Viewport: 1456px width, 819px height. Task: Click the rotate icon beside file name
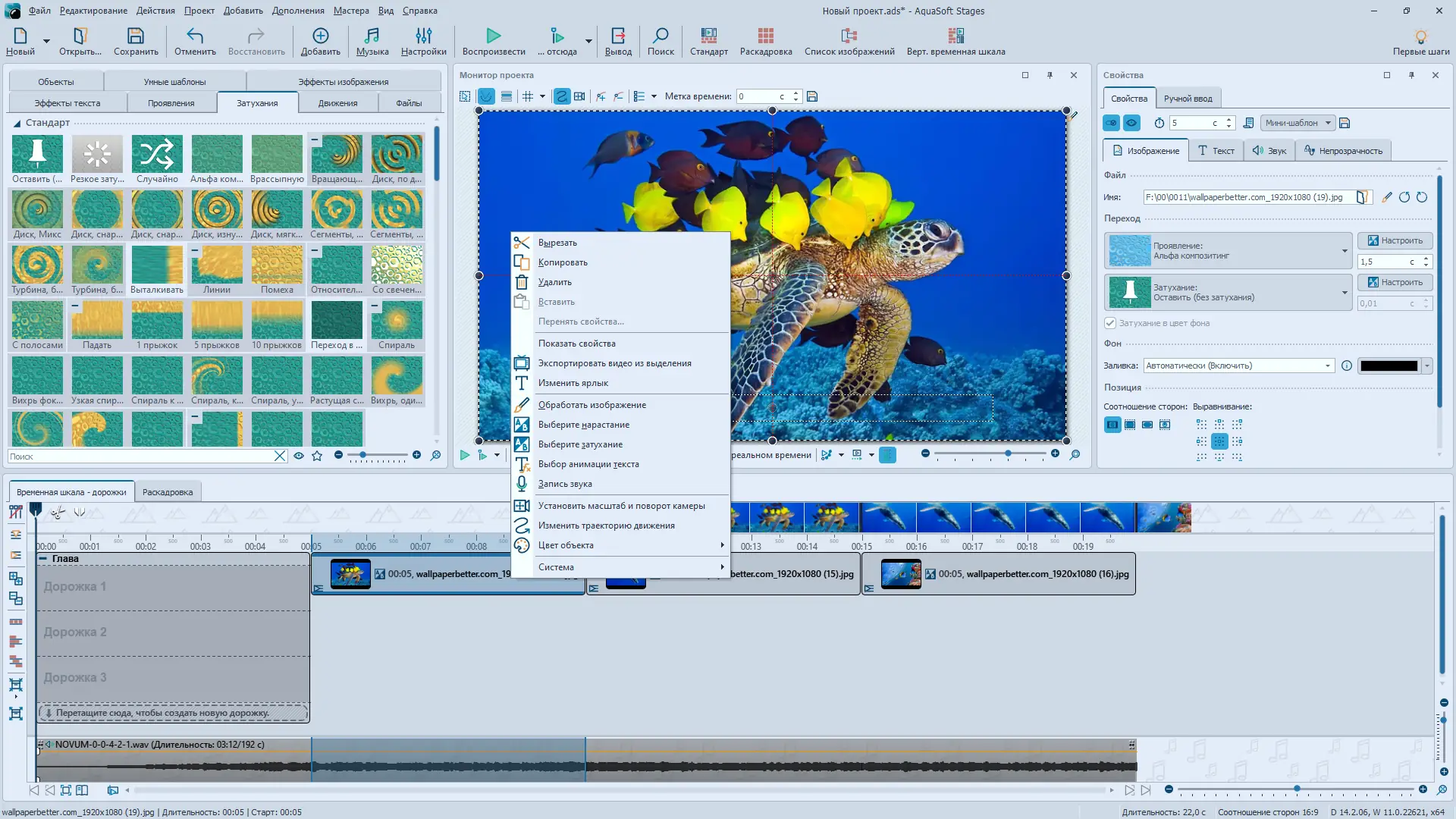1404,197
